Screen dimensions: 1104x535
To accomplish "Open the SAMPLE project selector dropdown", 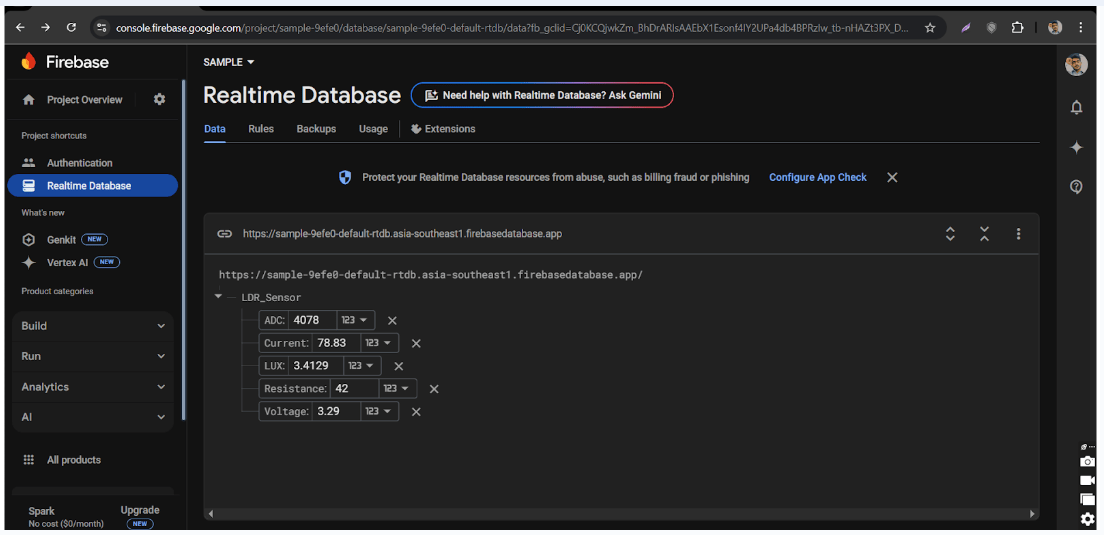I will point(229,62).
